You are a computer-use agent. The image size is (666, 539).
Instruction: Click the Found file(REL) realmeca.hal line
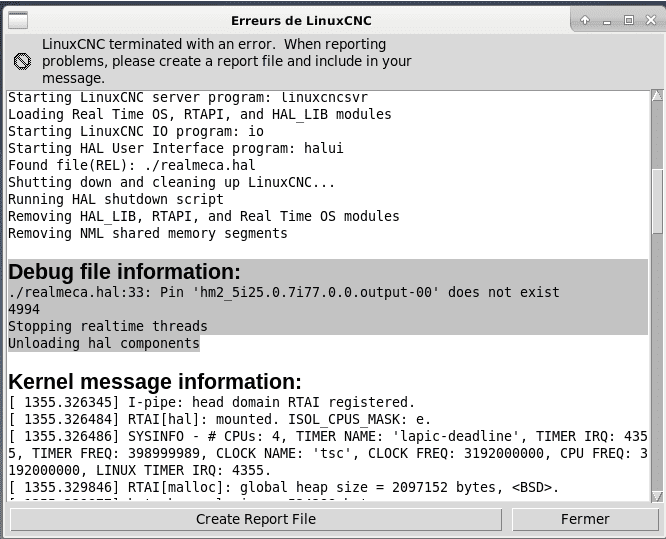(x=132, y=165)
